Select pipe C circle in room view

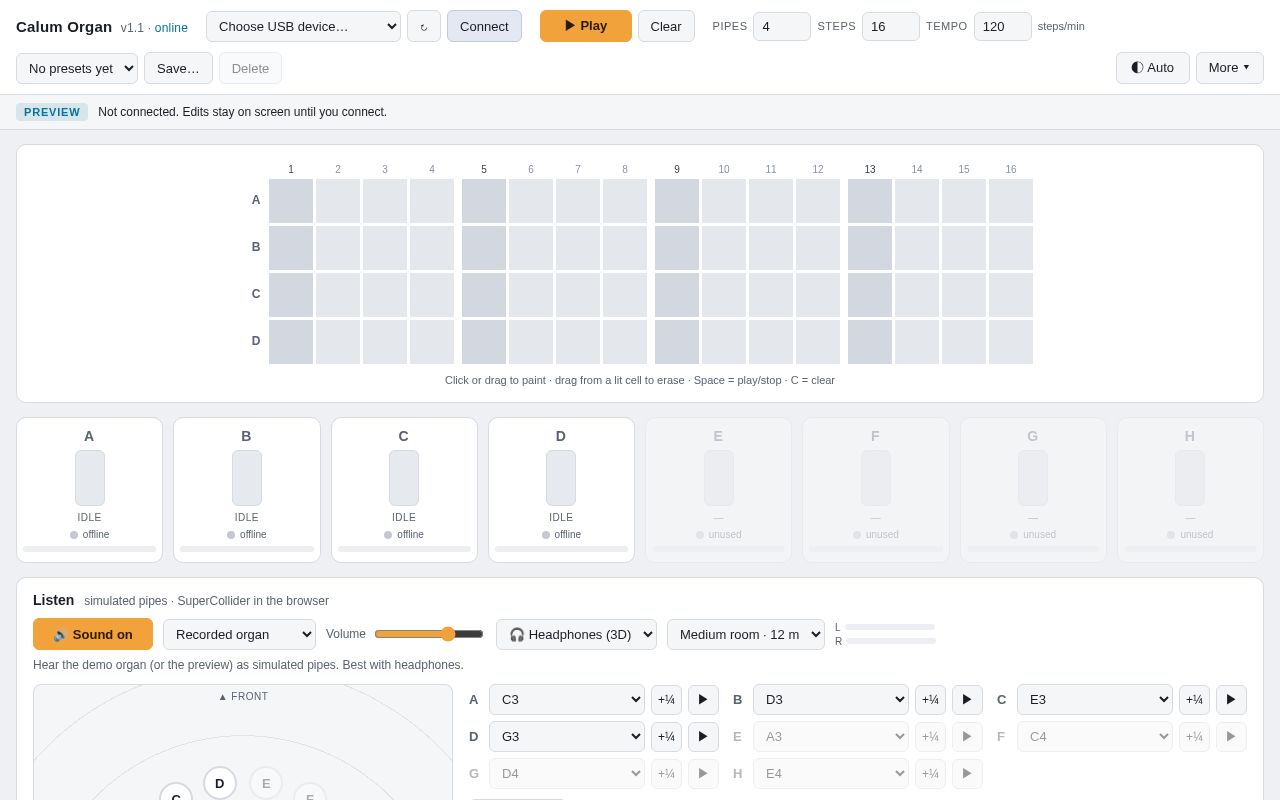coord(176,792)
